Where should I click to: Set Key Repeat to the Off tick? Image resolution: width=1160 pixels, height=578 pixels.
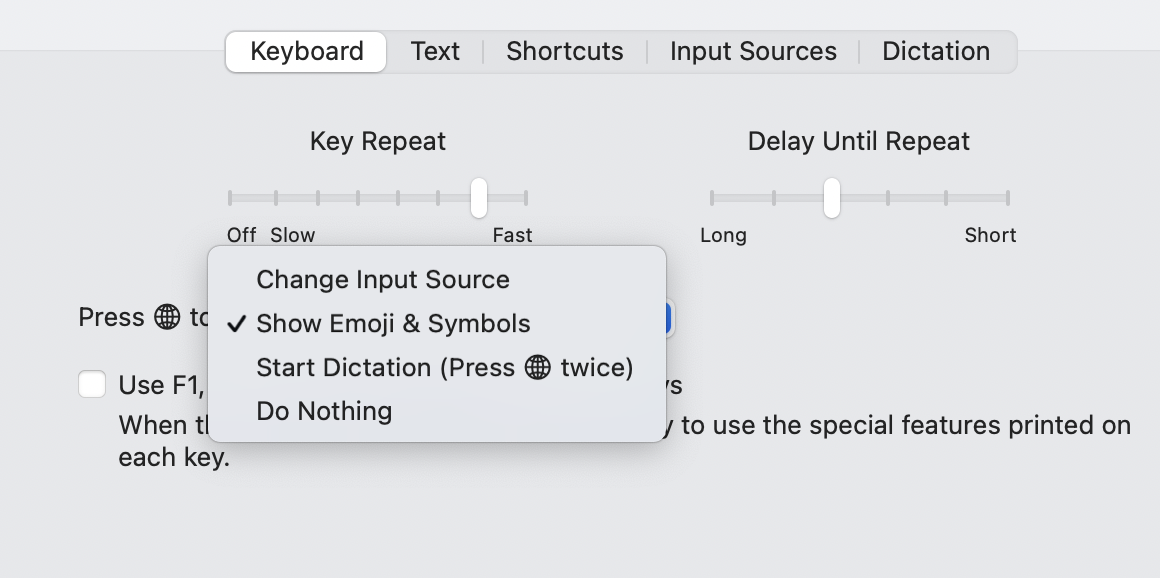[x=230, y=198]
